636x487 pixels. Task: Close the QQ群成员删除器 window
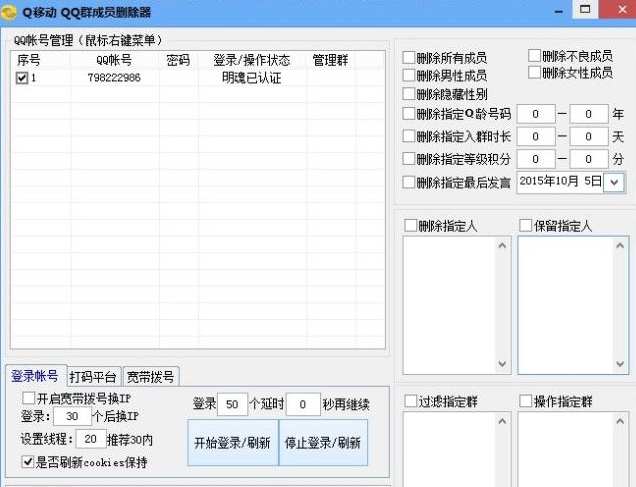[x=622, y=9]
